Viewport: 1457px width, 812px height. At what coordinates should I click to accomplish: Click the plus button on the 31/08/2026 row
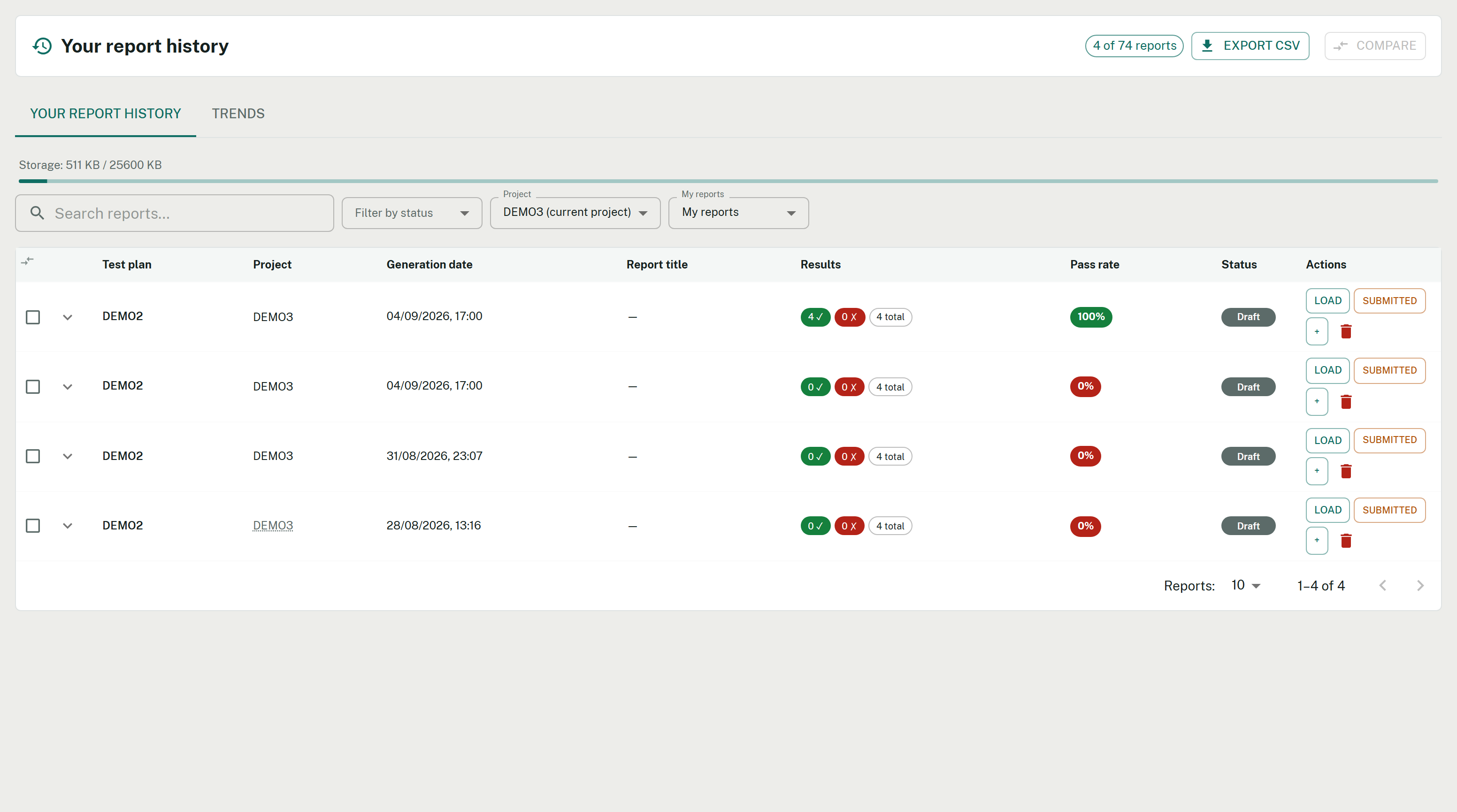pos(1317,471)
